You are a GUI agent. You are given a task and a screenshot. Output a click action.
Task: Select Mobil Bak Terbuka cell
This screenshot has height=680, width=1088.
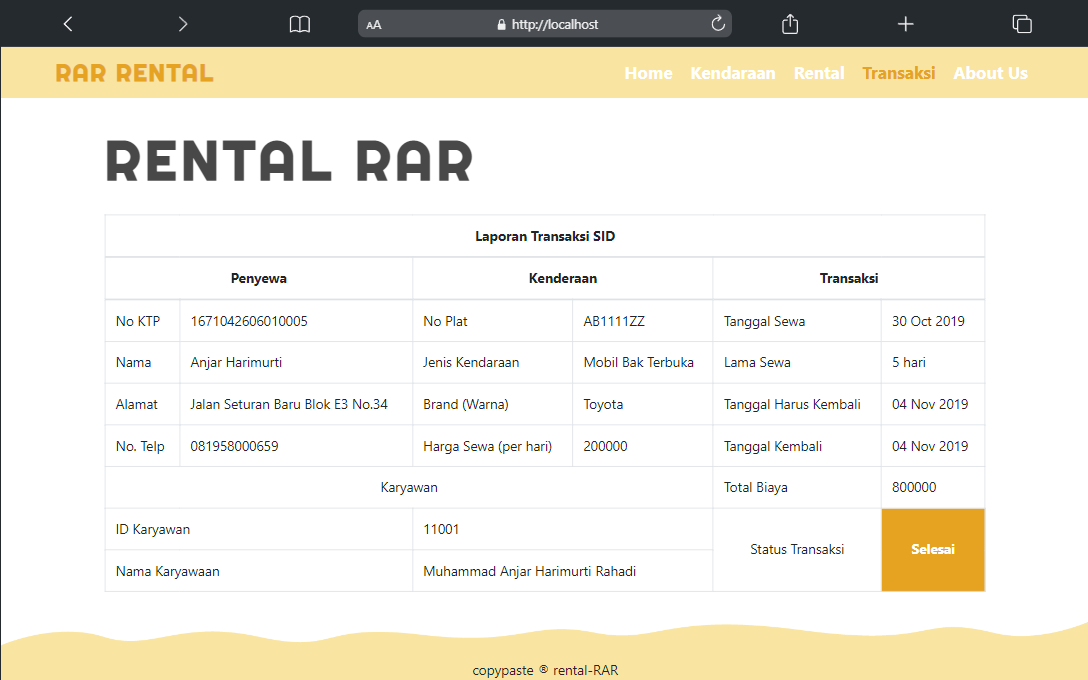pos(643,362)
